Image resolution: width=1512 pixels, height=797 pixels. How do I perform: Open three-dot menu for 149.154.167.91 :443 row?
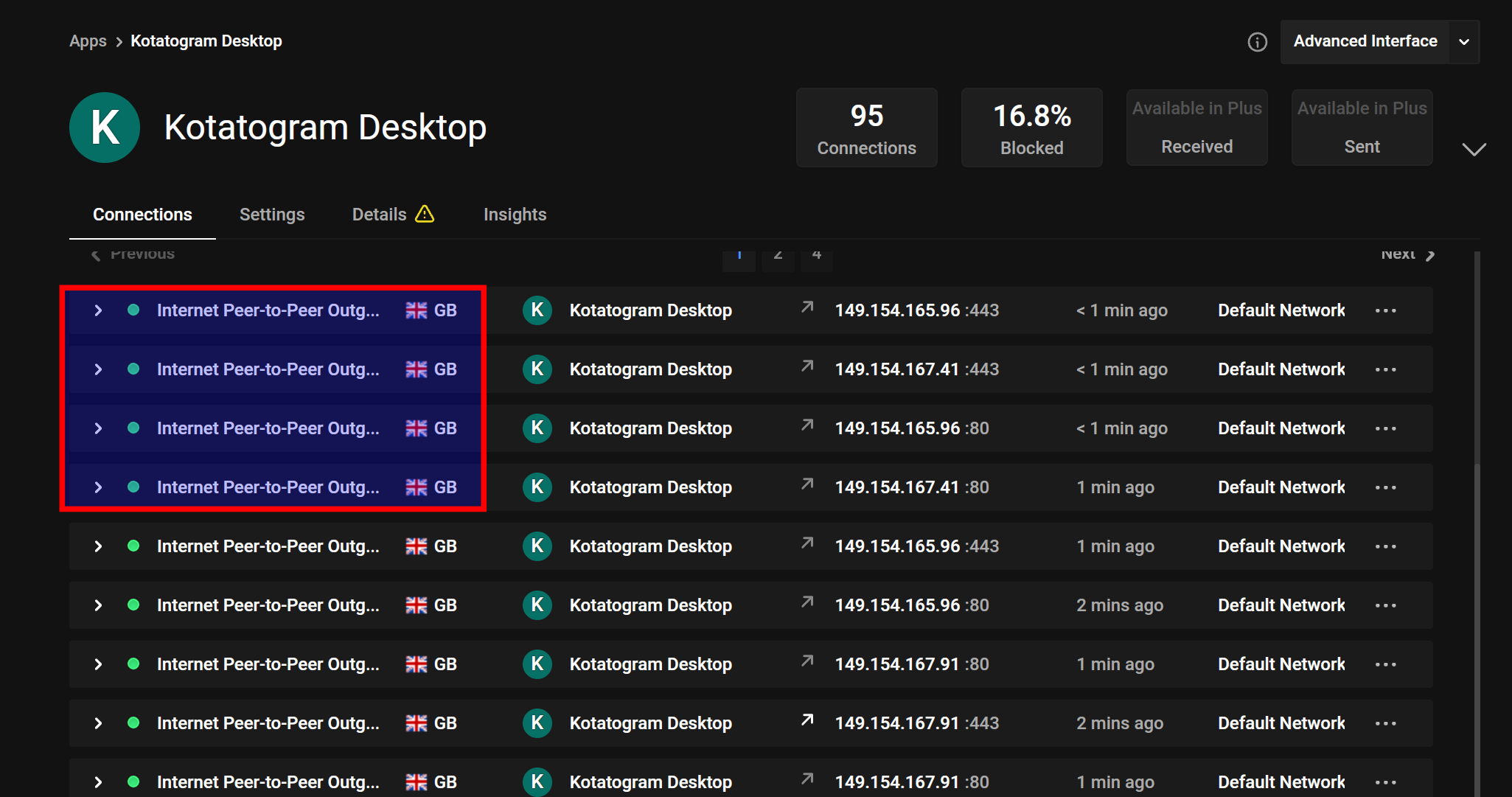[1385, 723]
